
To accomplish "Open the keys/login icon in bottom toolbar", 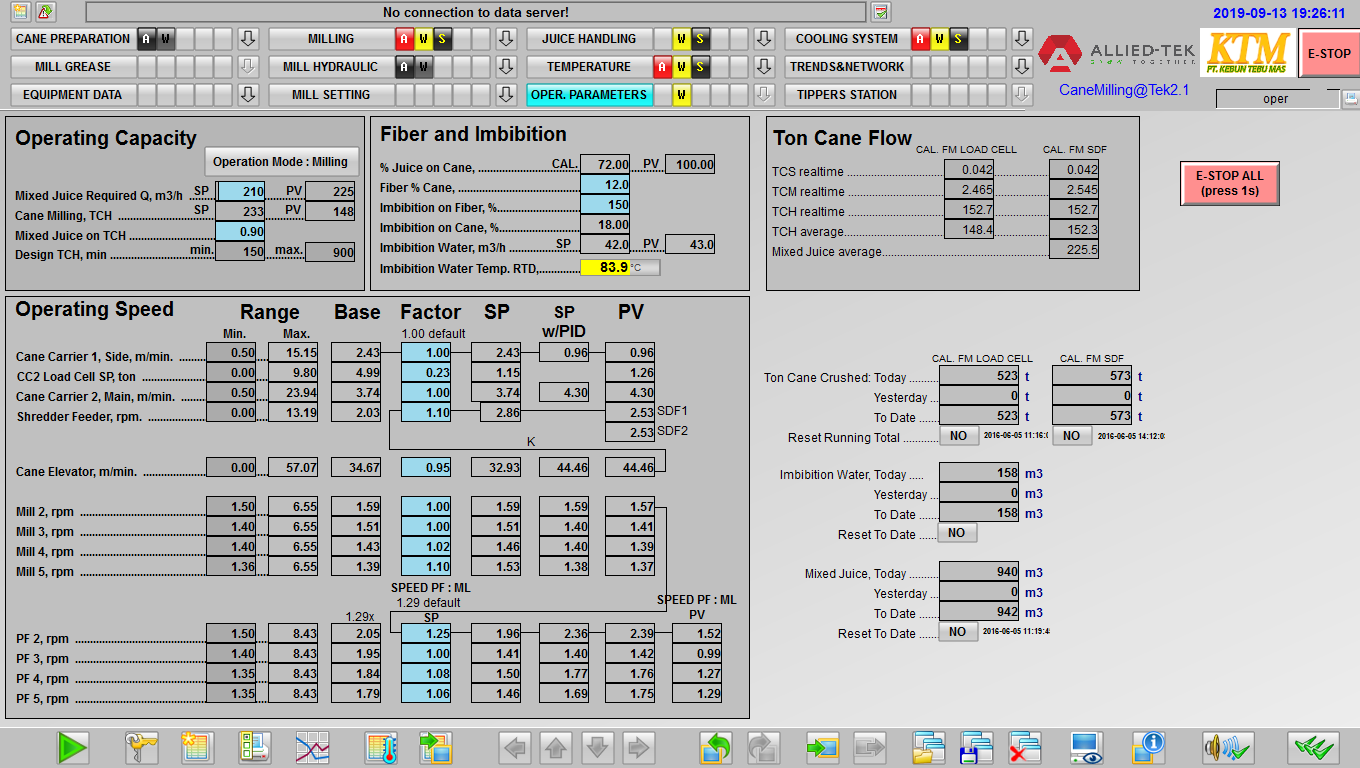I will tap(141, 747).
